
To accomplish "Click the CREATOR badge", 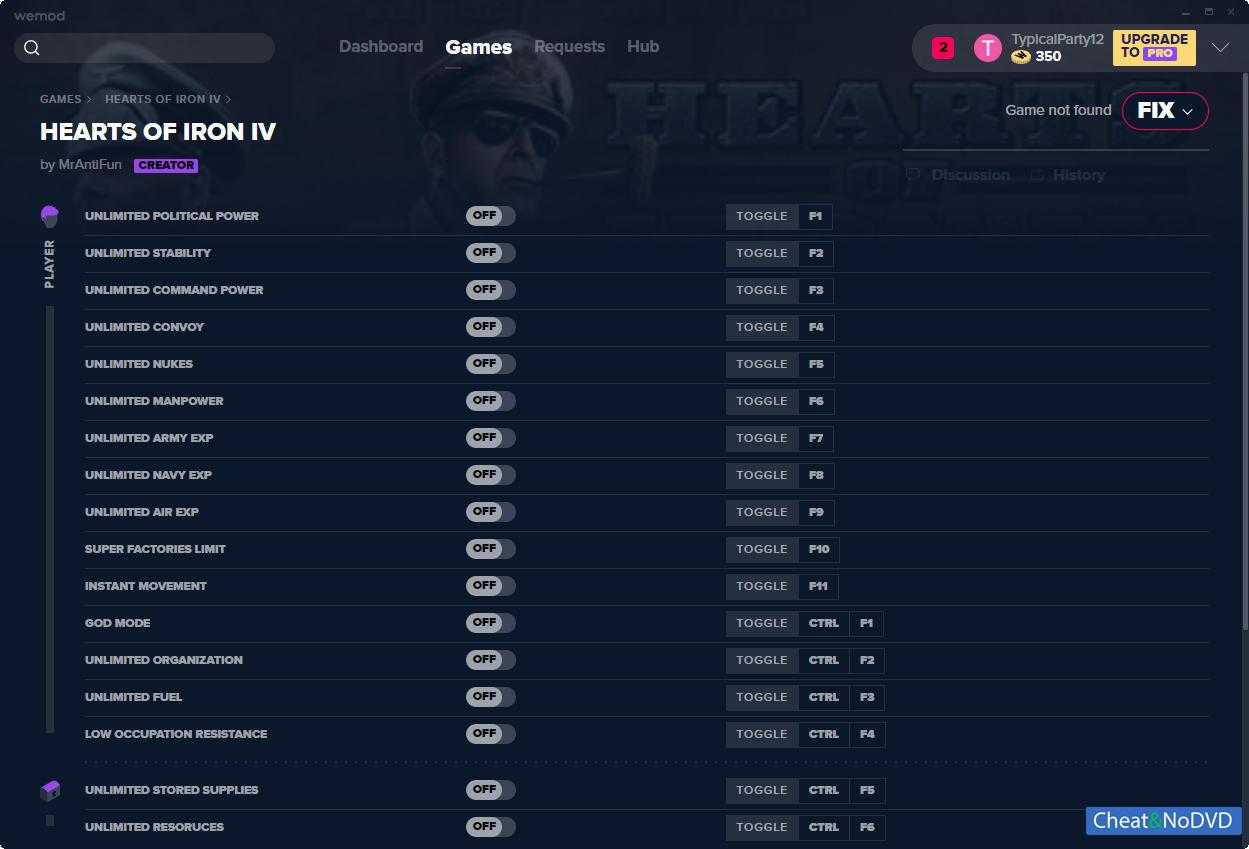I will point(166,165).
